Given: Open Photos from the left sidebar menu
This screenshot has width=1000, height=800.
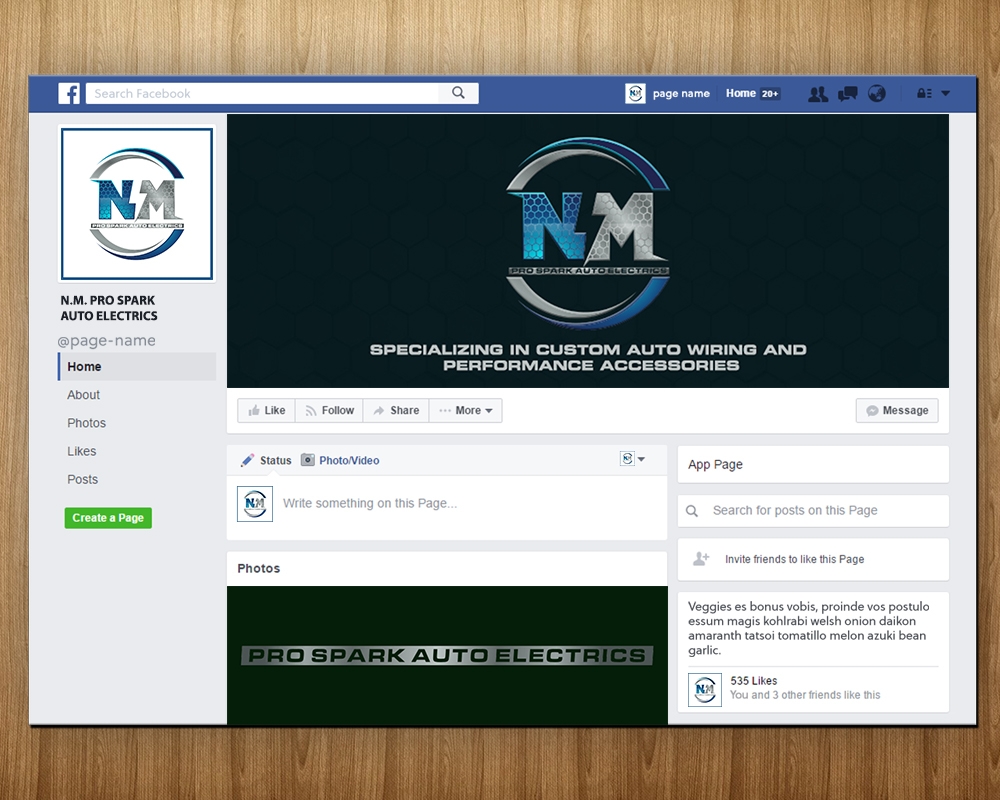Looking at the screenshot, I should click(86, 423).
